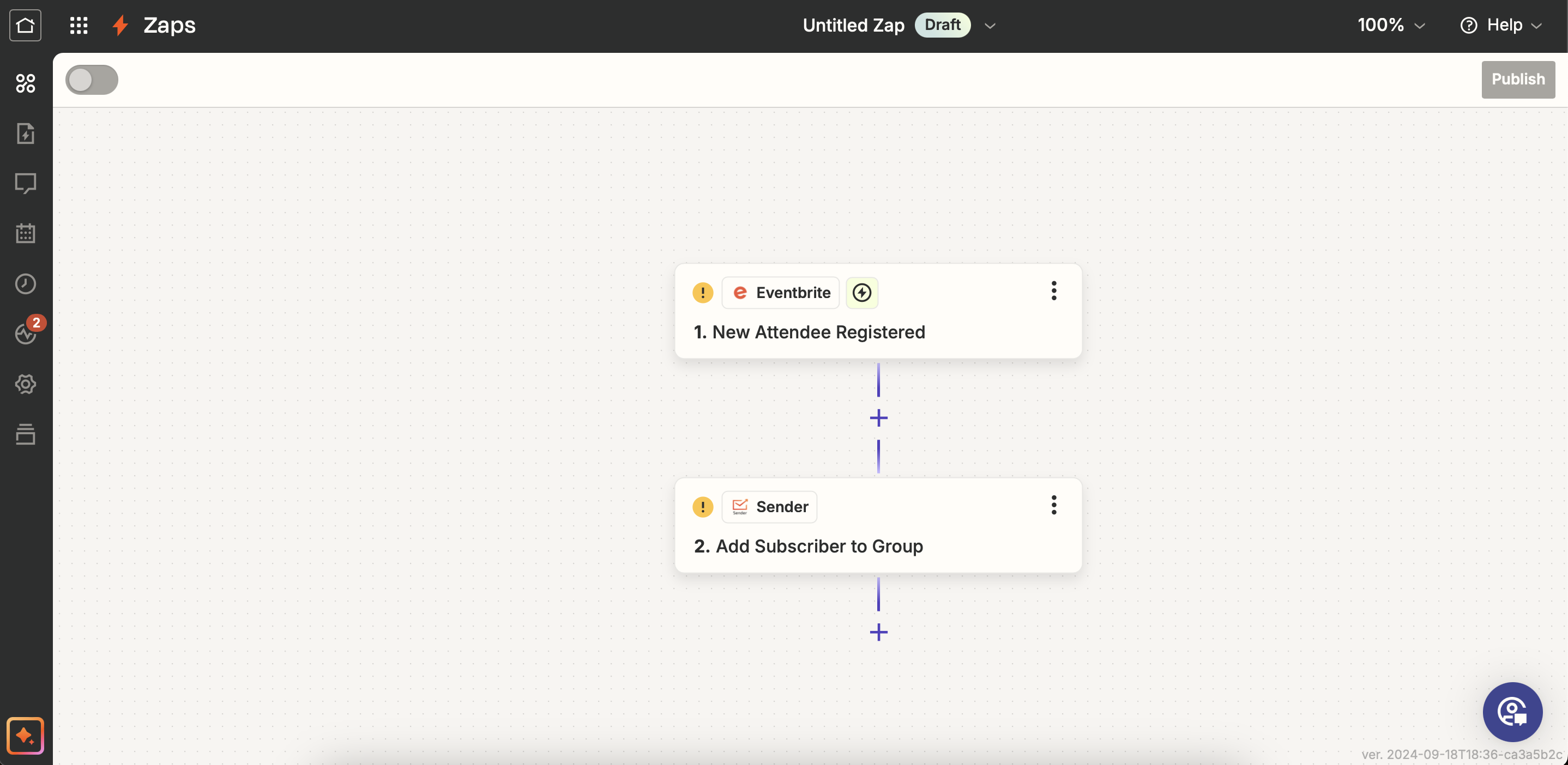Open the advanced settings gear icon
This screenshot has width=1568, height=765.
pyautogui.click(x=25, y=384)
